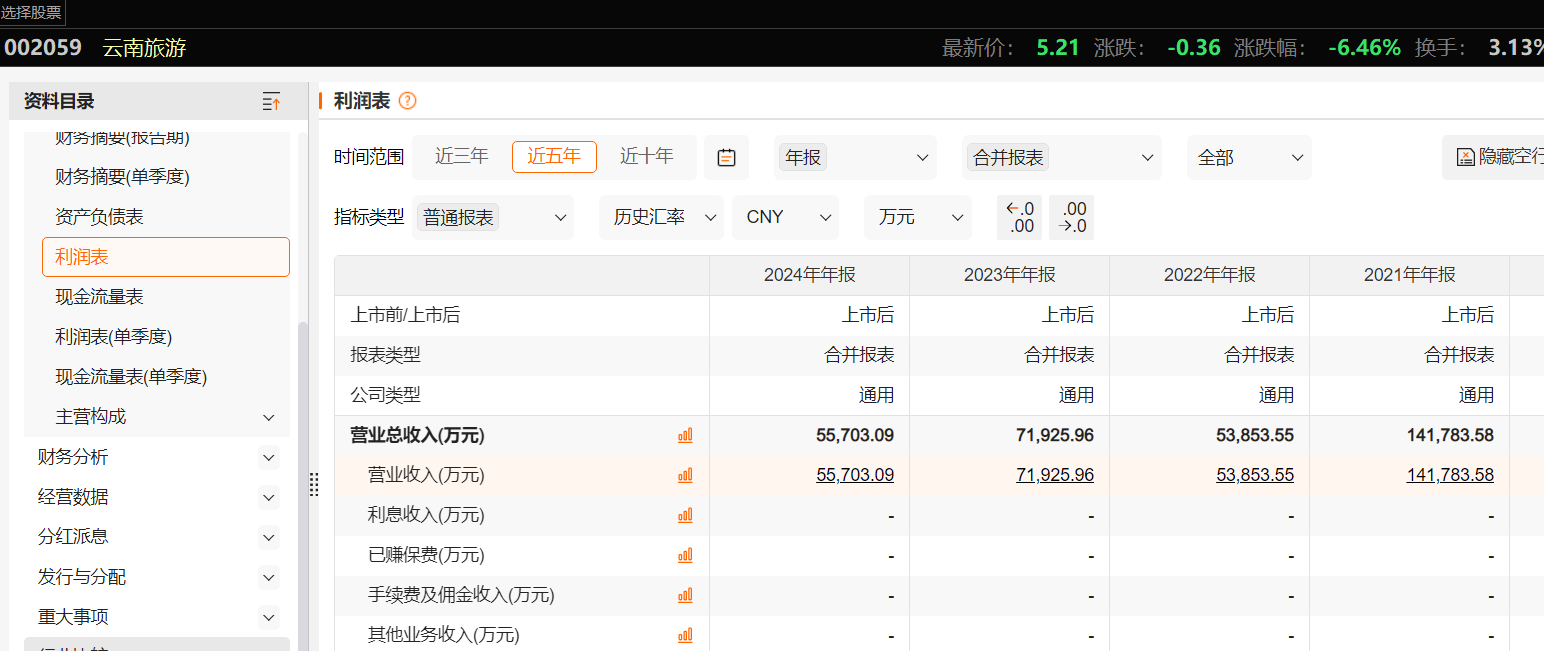Screen dimensions: 1544x651
Task: Open the 合并报表 statement type dropdown
Action: pos(1062,157)
